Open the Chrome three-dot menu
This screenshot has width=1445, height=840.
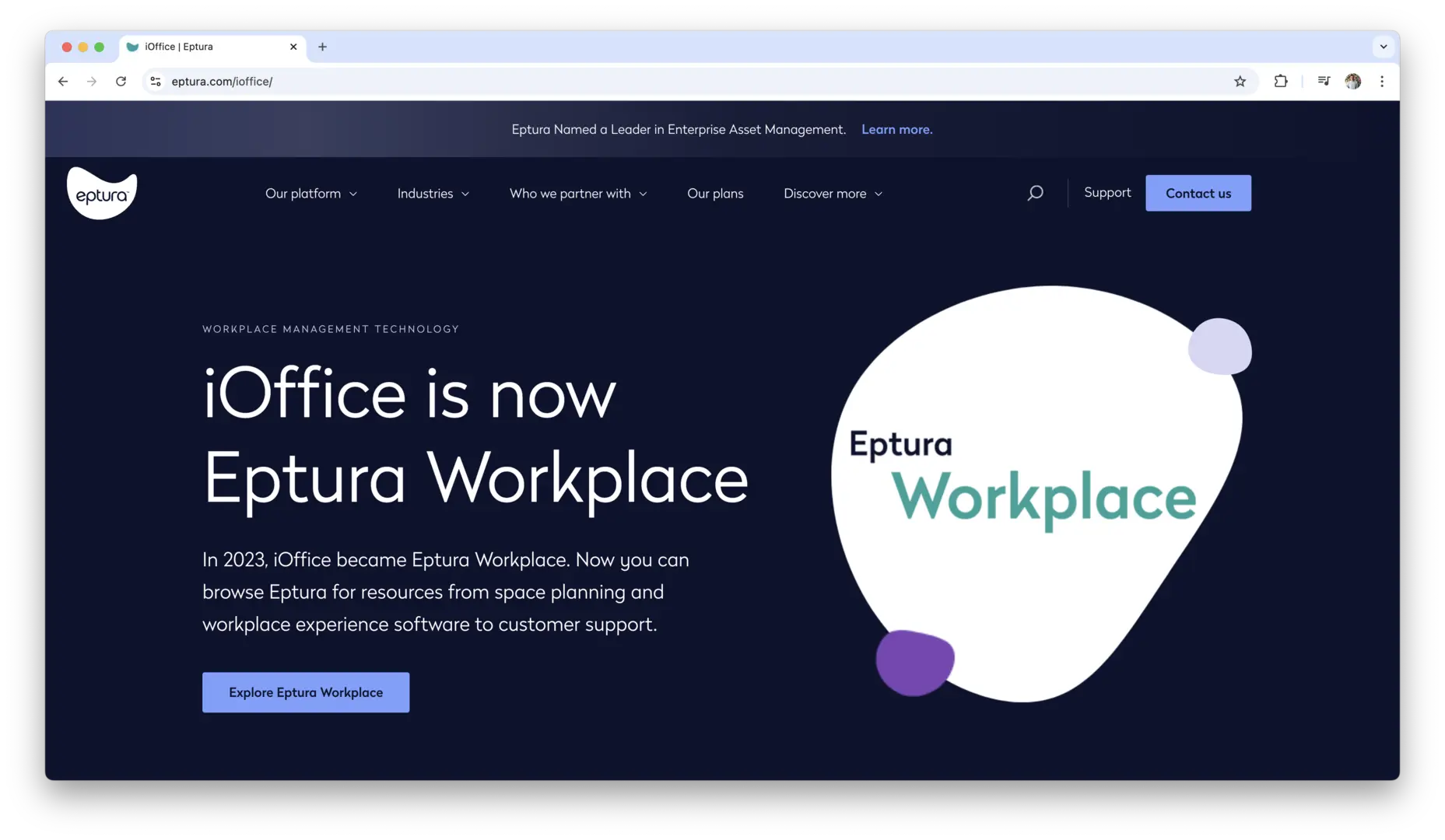coord(1382,81)
